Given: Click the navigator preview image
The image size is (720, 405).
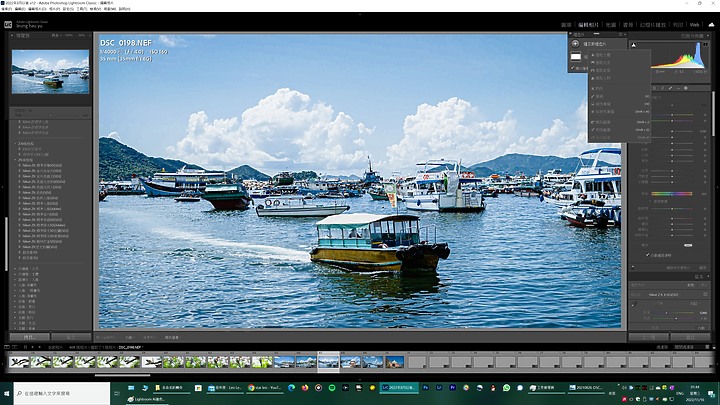Looking at the screenshot, I should 51,72.
